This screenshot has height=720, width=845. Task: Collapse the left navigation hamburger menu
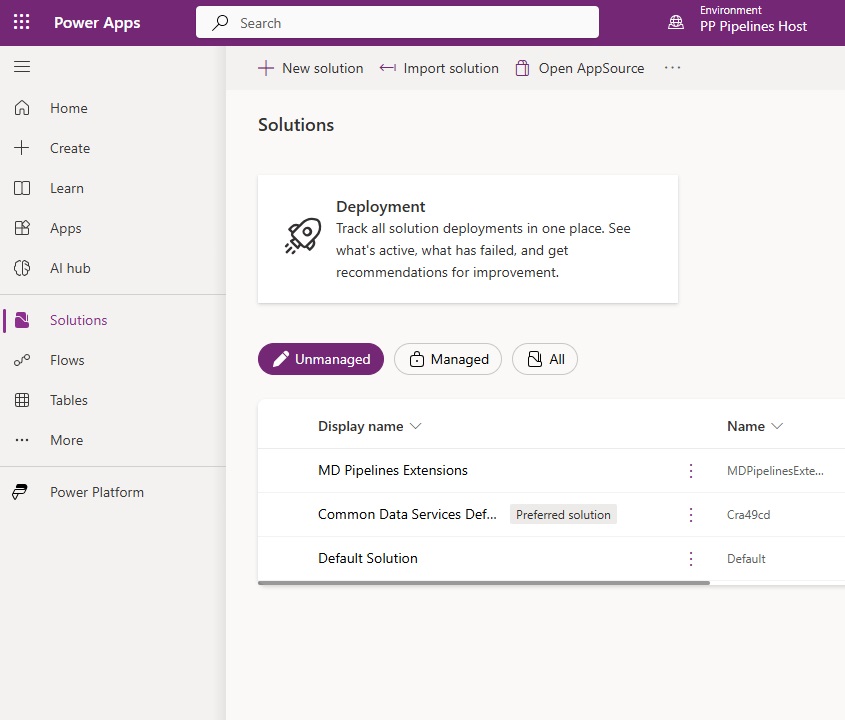tap(22, 67)
